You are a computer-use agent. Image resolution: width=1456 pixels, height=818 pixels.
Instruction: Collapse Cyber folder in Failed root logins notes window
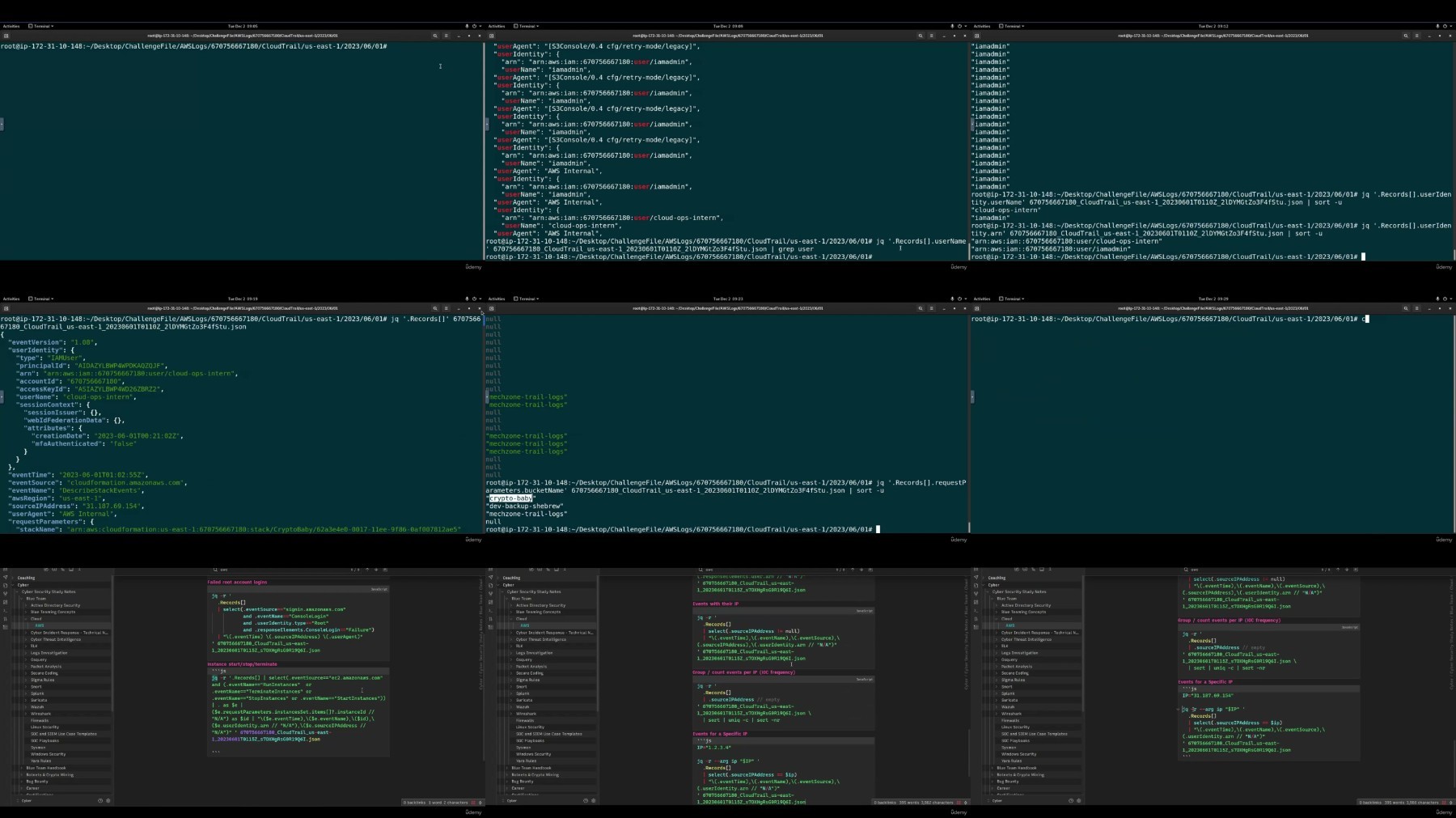tap(13, 585)
